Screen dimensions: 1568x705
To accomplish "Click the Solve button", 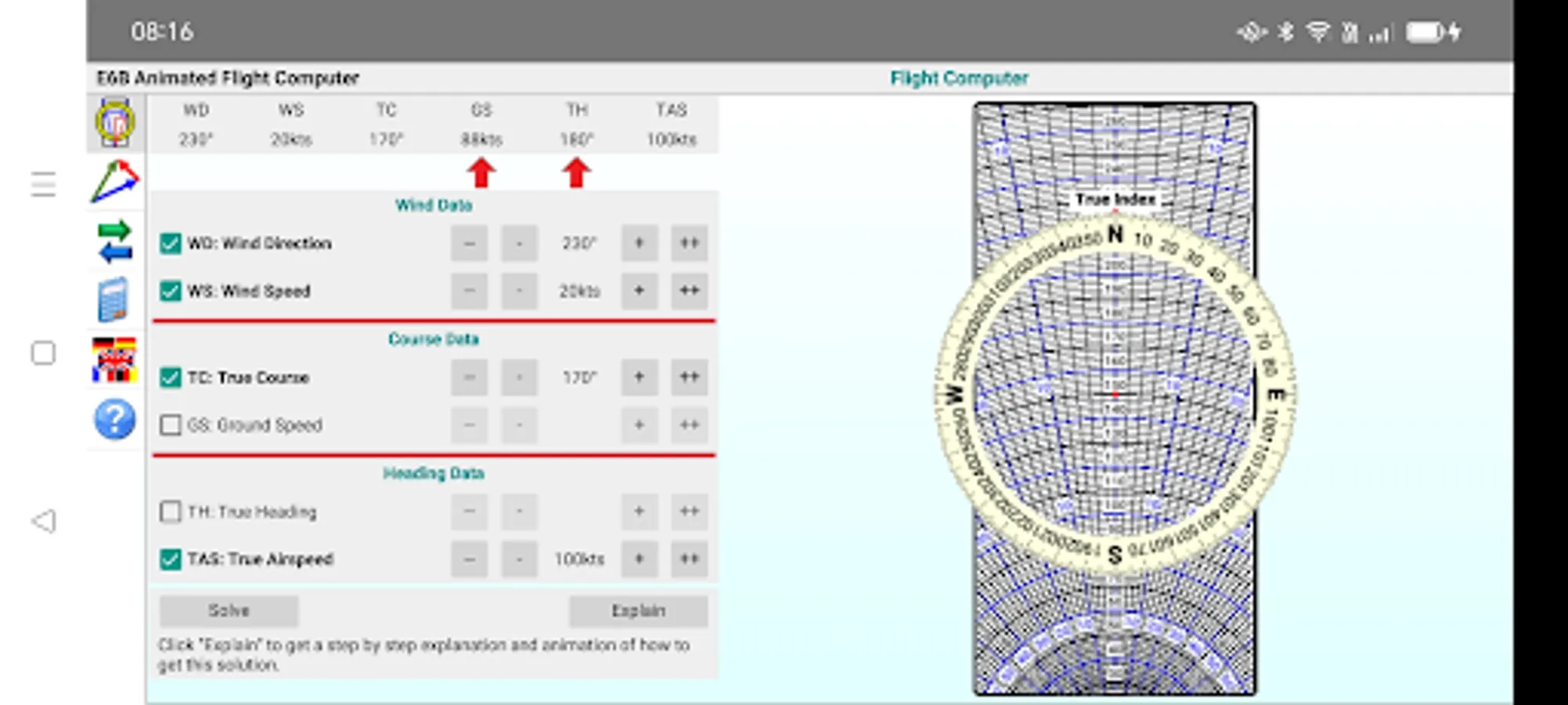I will (229, 611).
